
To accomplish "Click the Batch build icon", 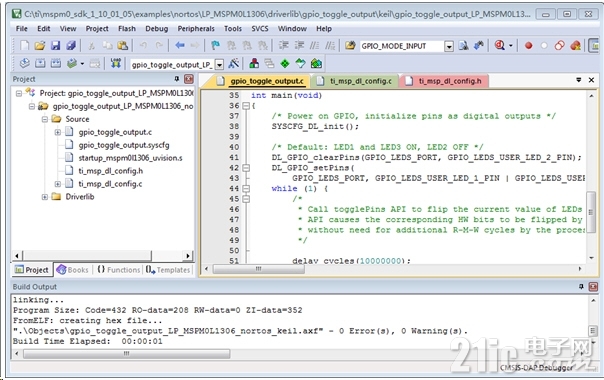I will pos(72,64).
